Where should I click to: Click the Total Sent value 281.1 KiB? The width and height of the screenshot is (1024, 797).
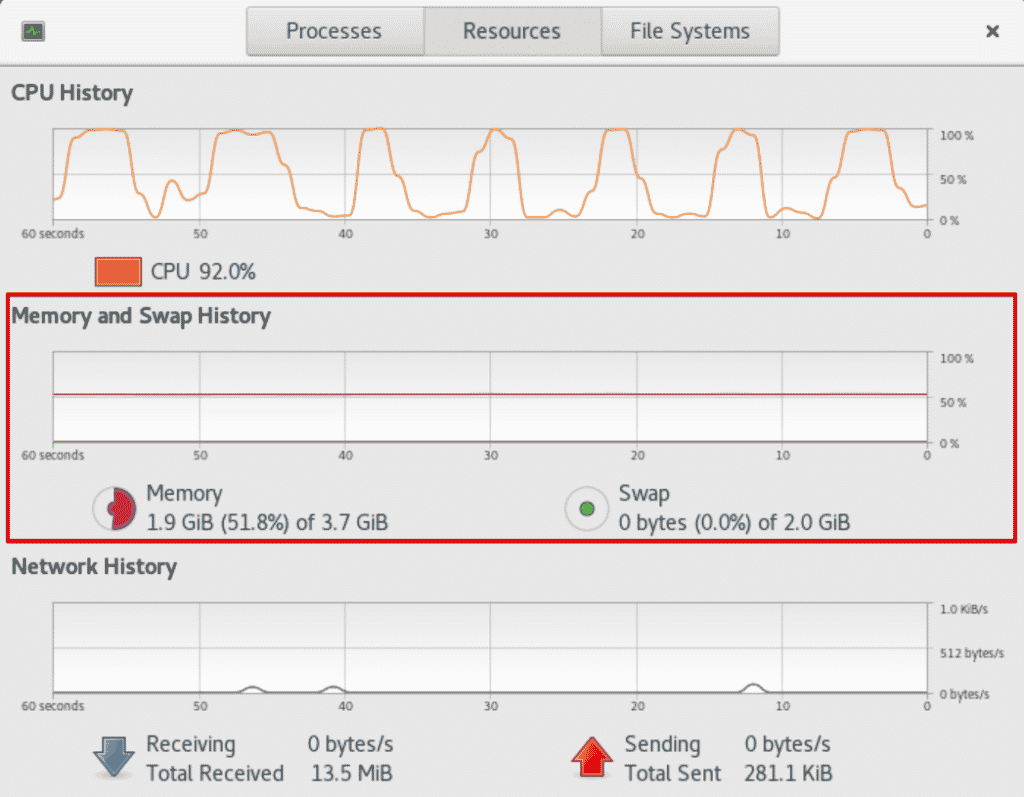point(791,773)
